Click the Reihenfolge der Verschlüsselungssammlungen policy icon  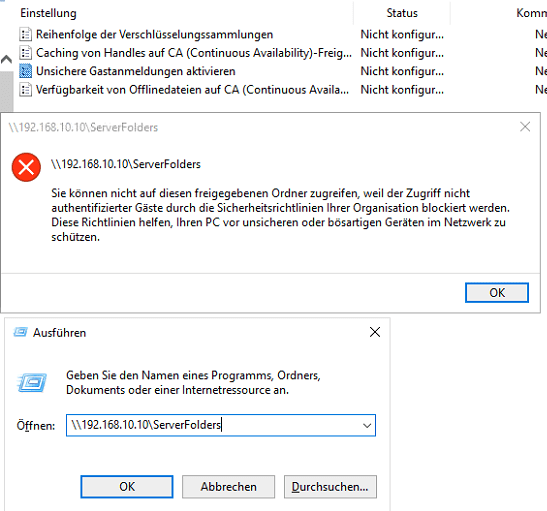click(25, 35)
